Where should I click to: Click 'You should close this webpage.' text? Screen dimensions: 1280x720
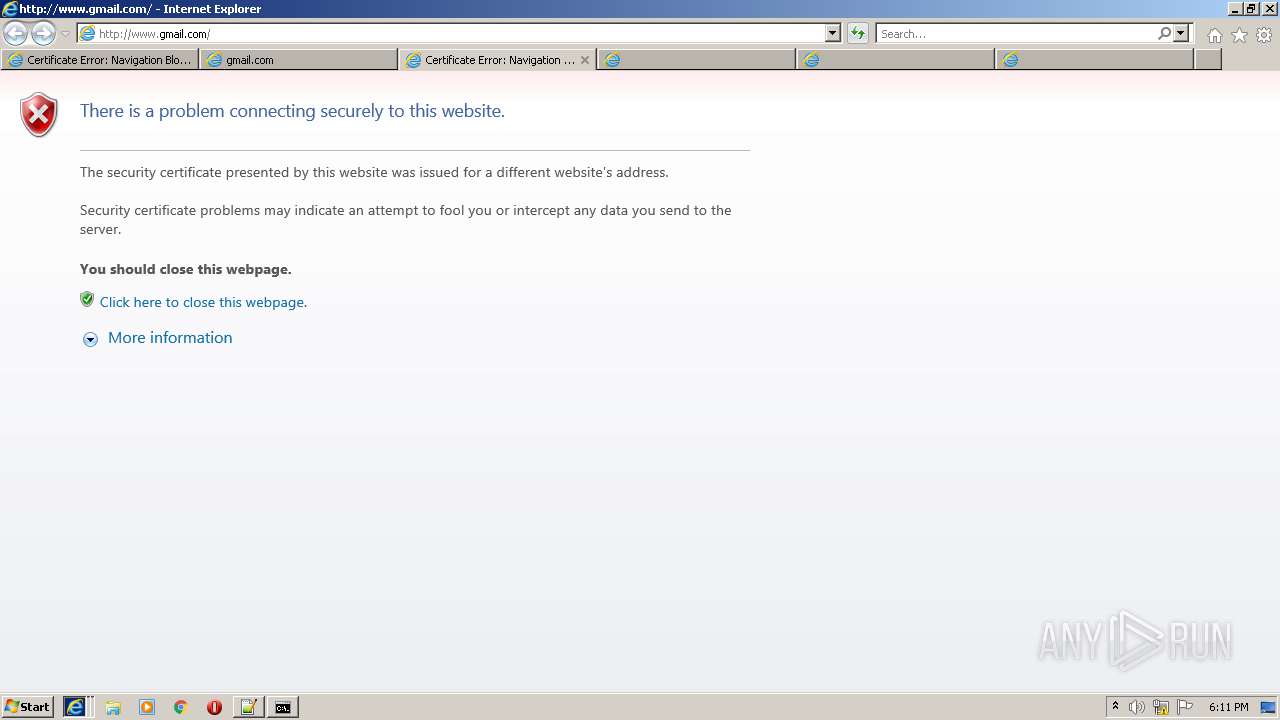coord(186,269)
